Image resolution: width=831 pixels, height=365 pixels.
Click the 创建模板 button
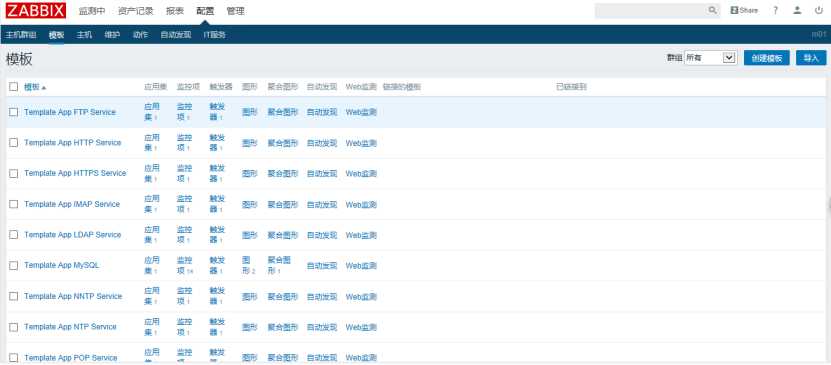(767, 58)
